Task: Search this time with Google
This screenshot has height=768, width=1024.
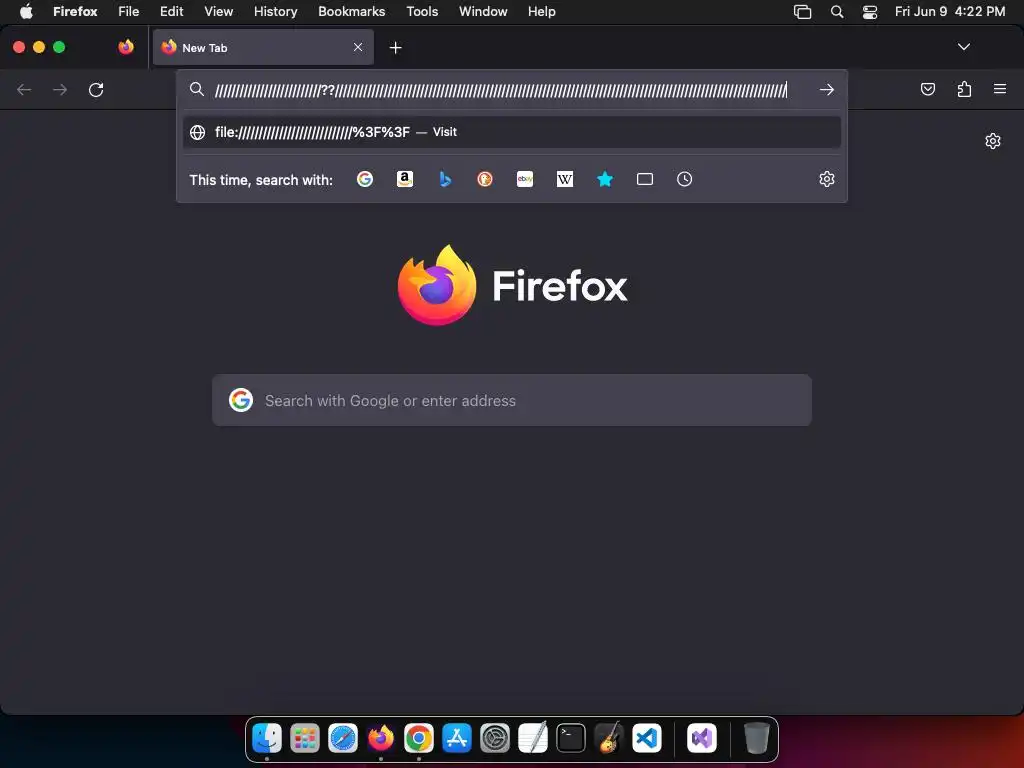Action: tap(365, 179)
